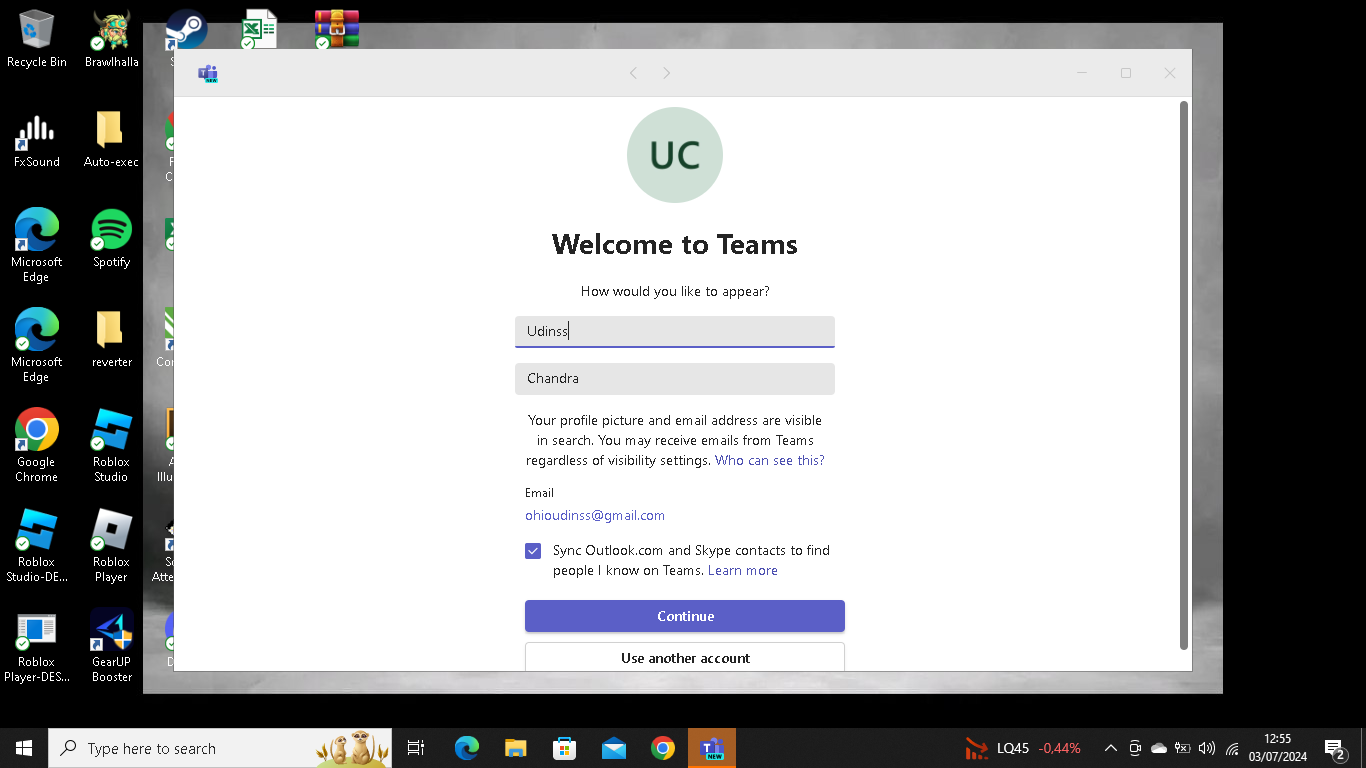Image resolution: width=1366 pixels, height=768 pixels.
Task: Select the reverter folder
Action: click(112, 339)
